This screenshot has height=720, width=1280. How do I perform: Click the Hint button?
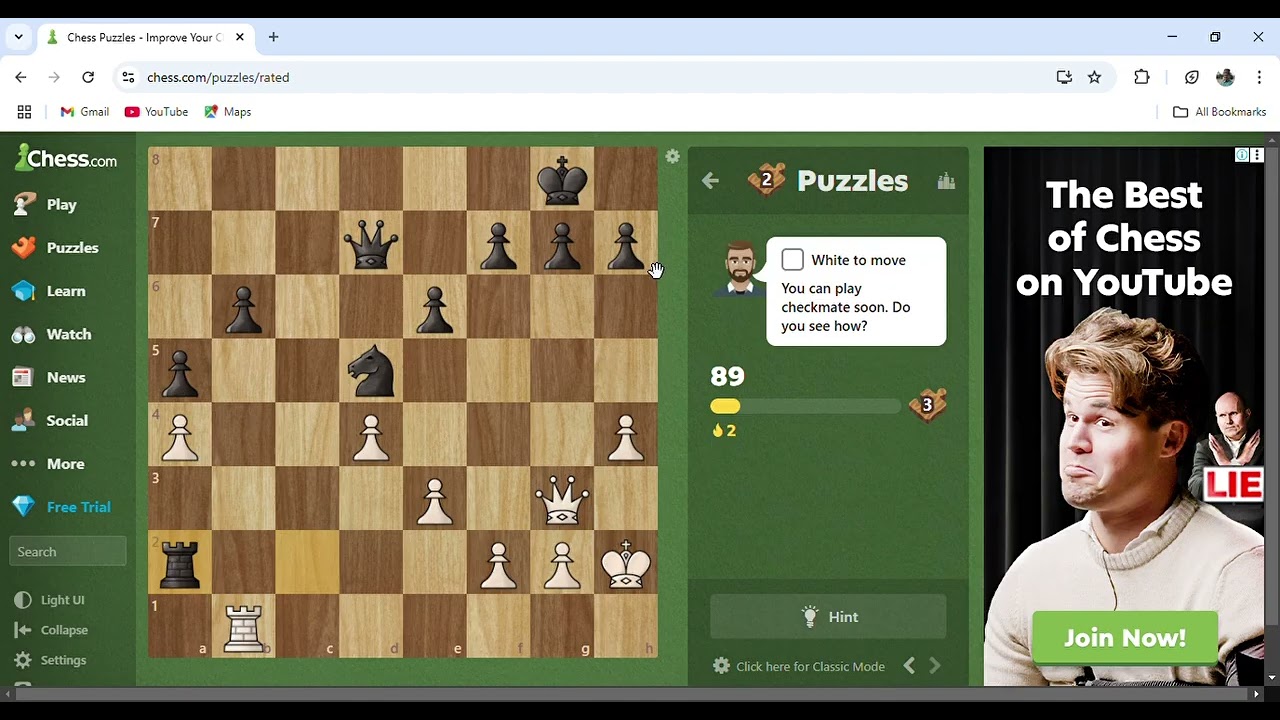[x=828, y=617]
